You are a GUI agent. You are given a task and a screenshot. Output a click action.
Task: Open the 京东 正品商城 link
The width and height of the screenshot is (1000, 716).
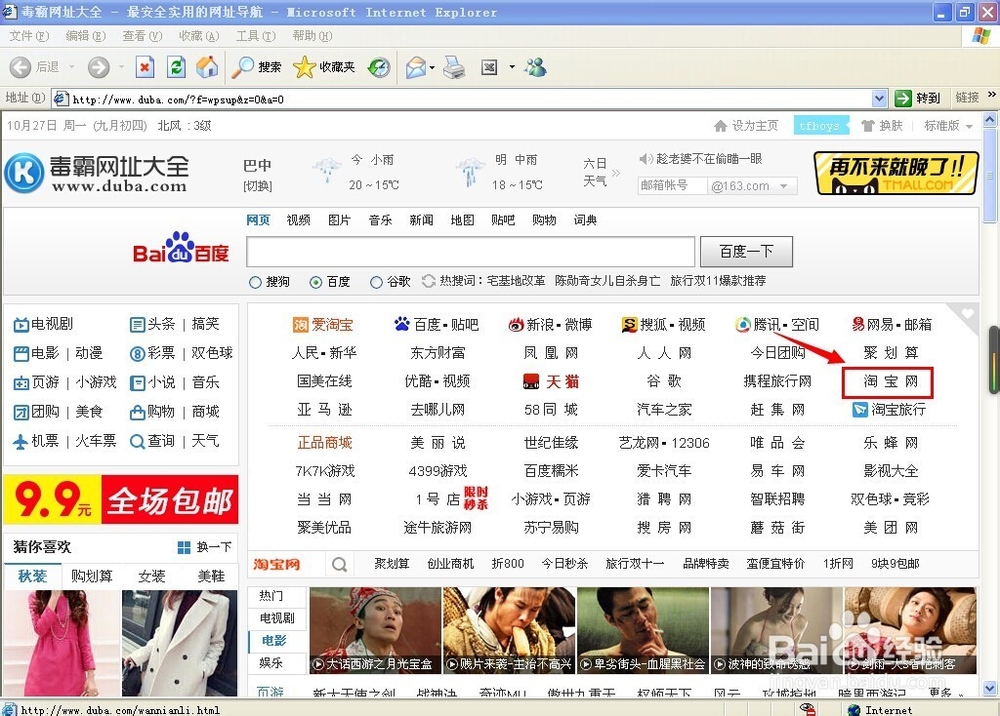point(325,442)
